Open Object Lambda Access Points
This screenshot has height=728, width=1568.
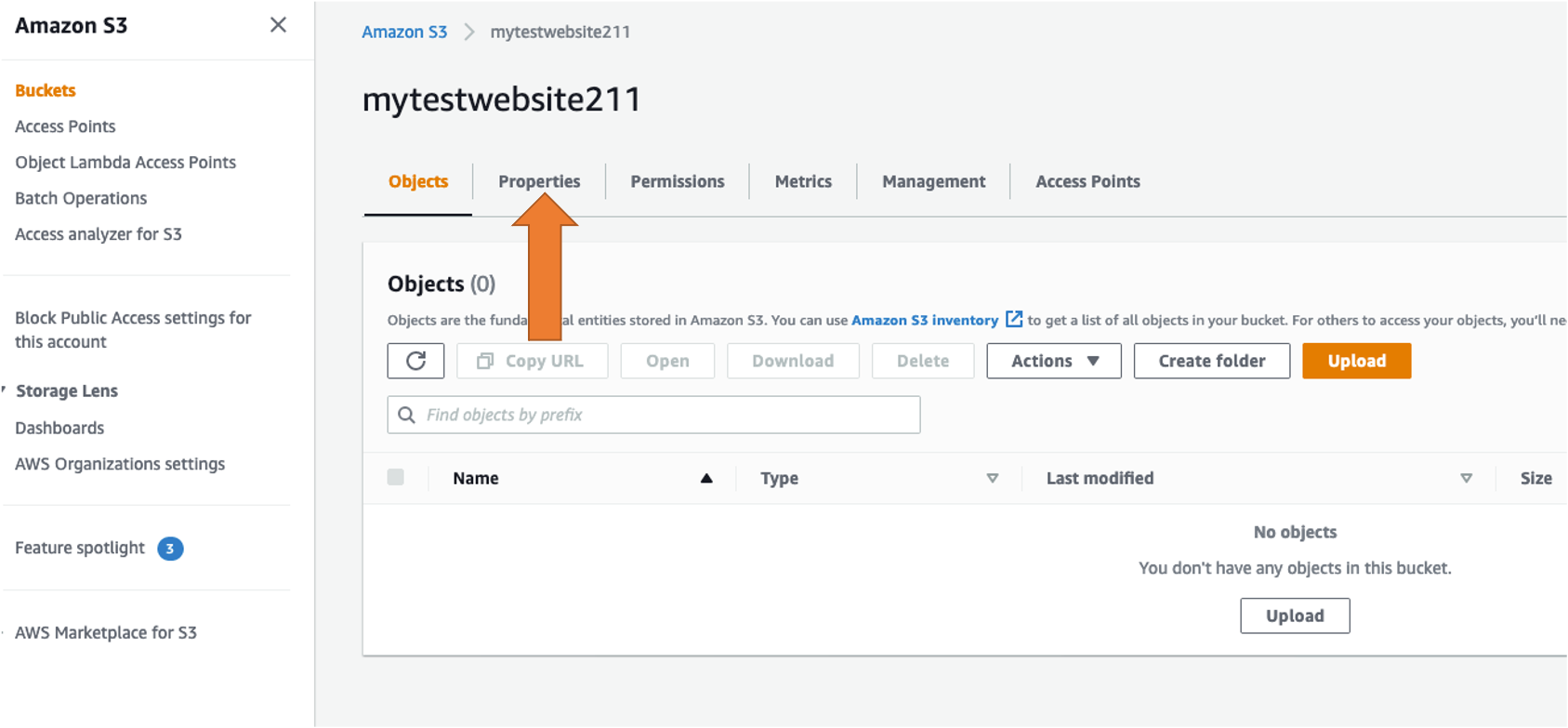pyautogui.click(x=125, y=163)
